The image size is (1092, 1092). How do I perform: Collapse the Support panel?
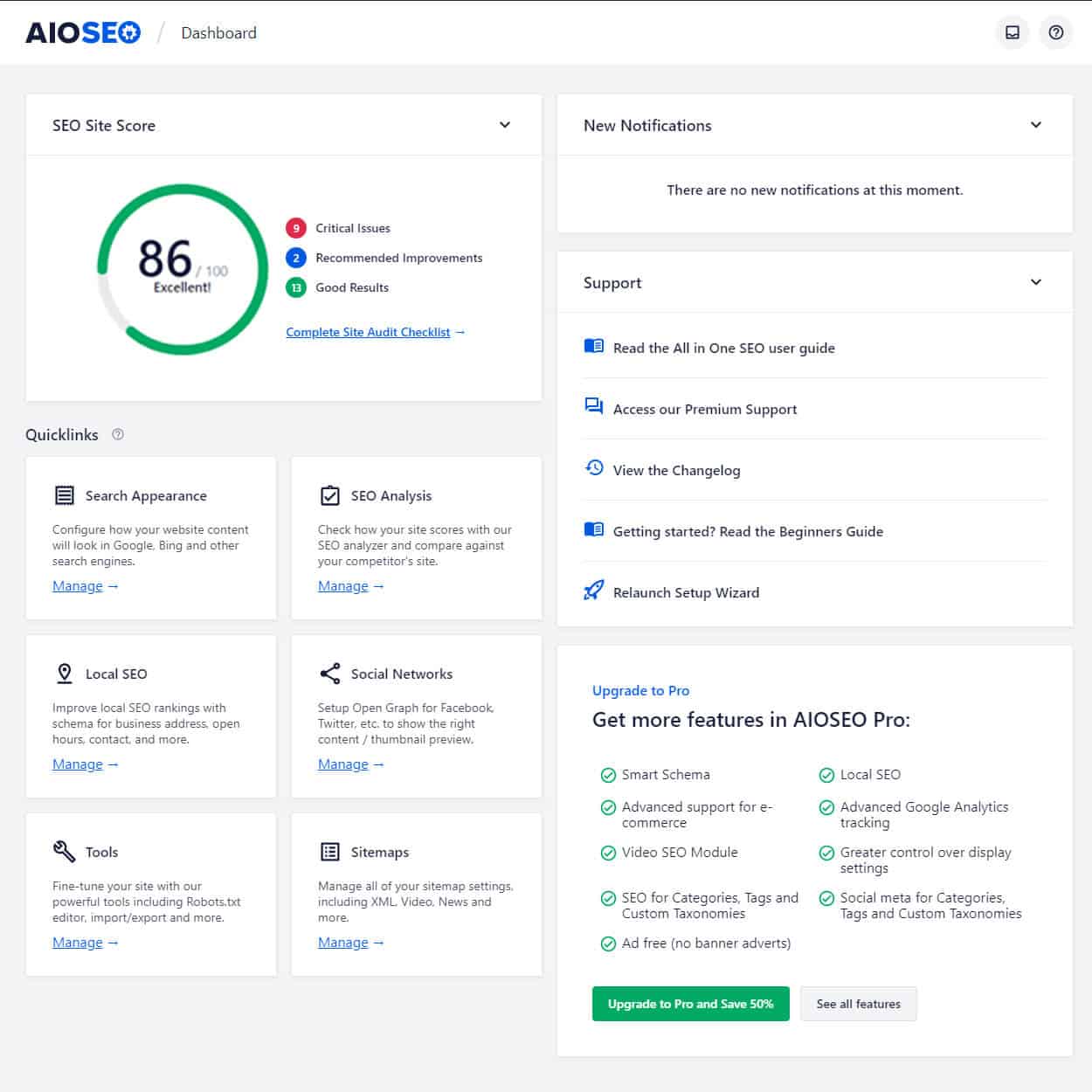[1036, 282]
